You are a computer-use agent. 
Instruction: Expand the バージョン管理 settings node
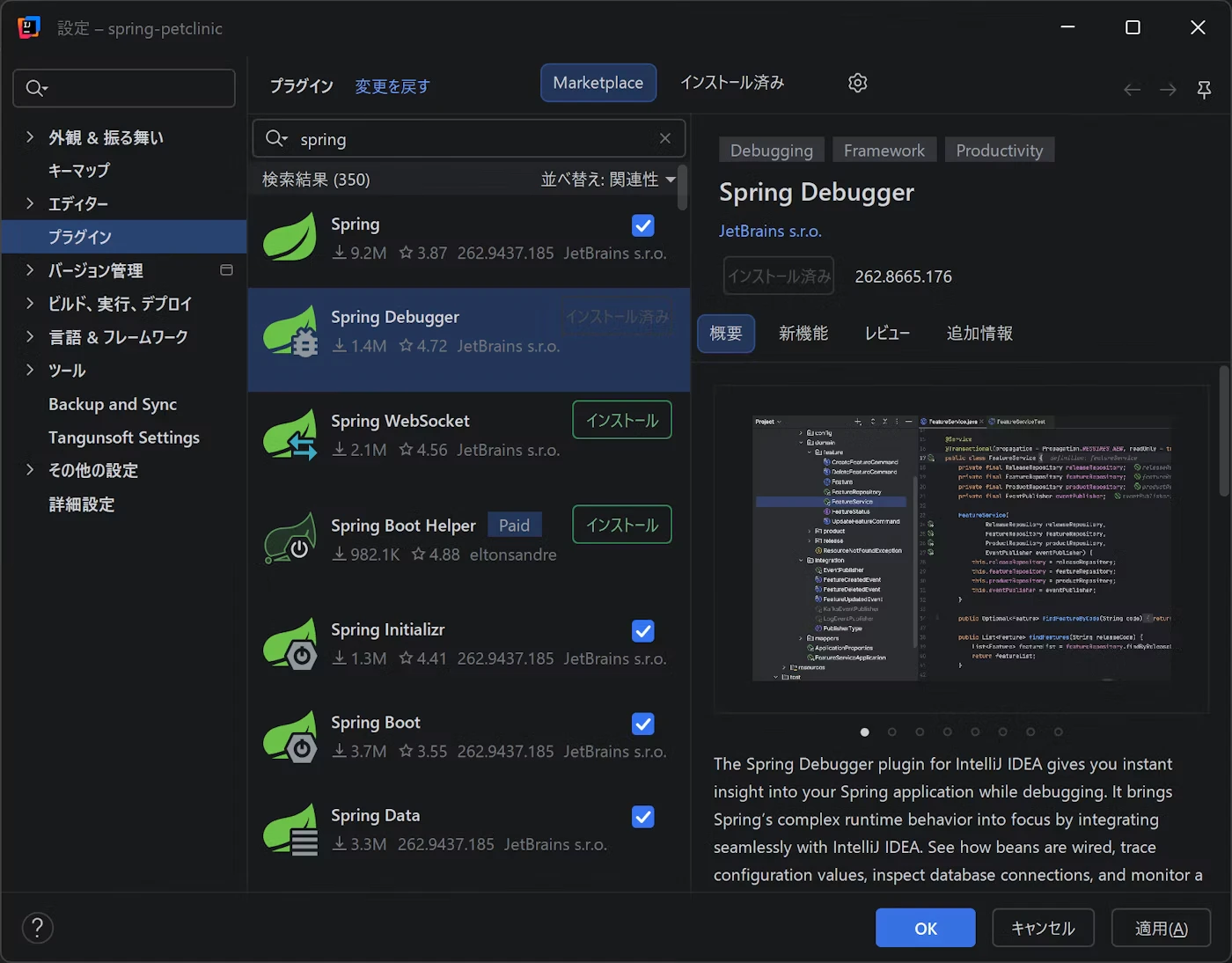click(x=30, y=270)
